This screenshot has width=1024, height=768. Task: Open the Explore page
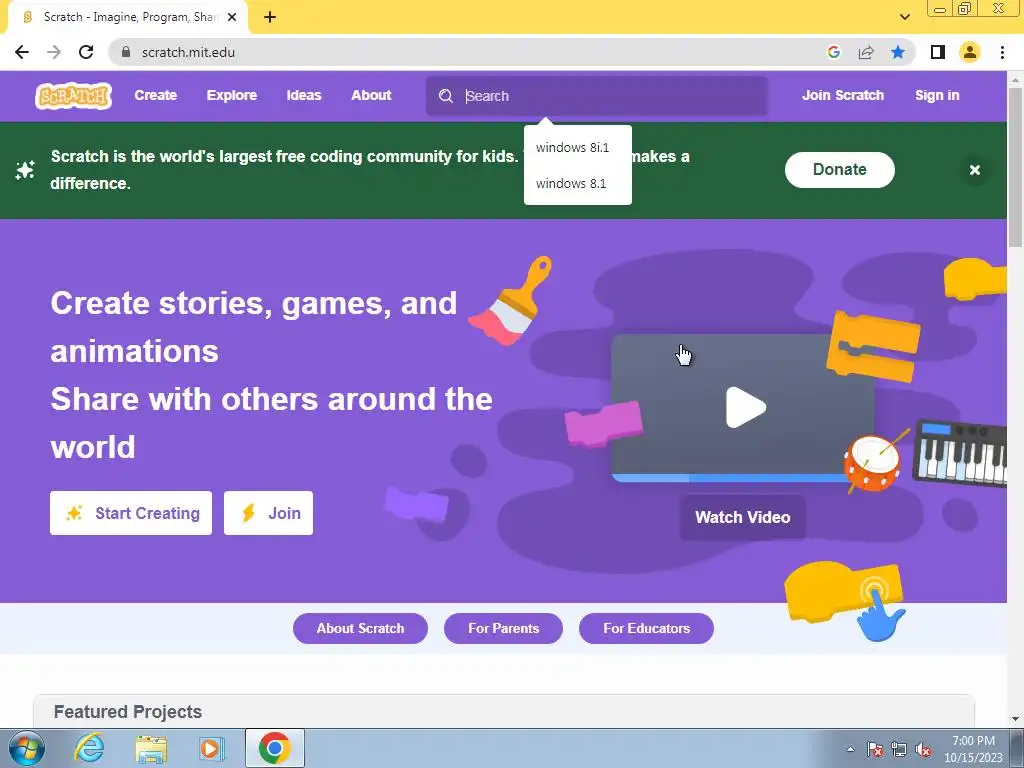tap(232, 95)
